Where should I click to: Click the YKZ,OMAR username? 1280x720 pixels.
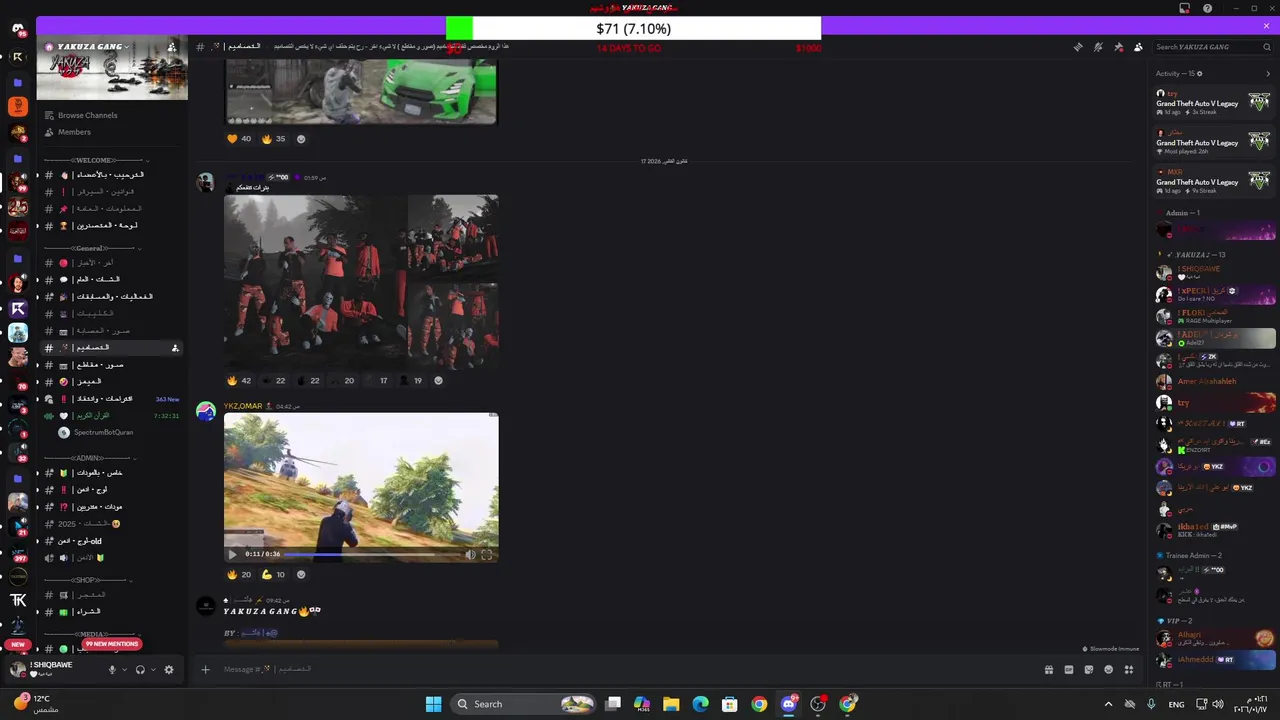[x=242, y=406]
